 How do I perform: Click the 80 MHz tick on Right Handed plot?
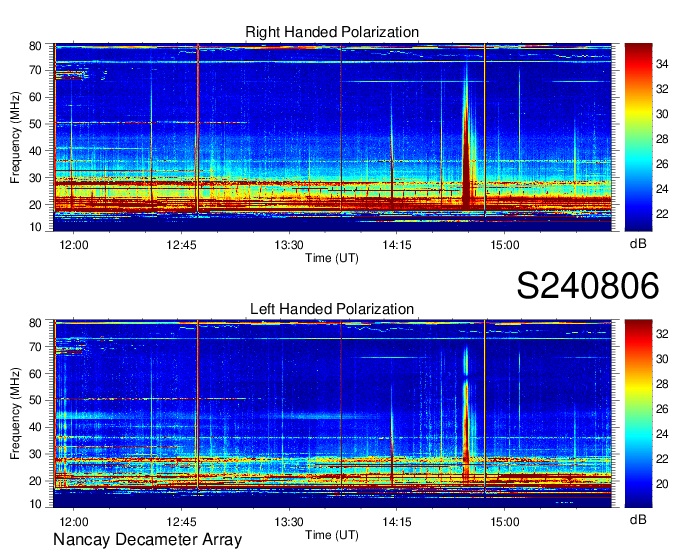[x=35, y=46]
